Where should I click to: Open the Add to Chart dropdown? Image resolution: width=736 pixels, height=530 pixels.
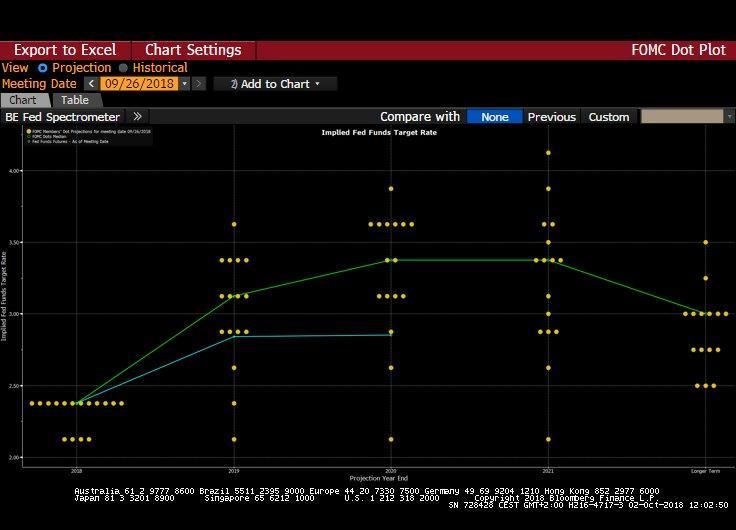coord(275,84)
